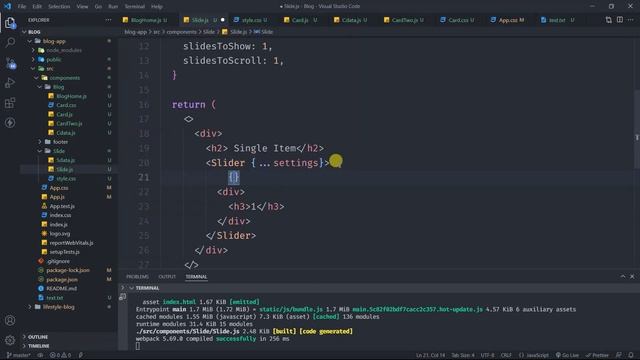Viewport: 640px width, 360px height.
Task: Split the editor to the right
Action: point(620,20)
